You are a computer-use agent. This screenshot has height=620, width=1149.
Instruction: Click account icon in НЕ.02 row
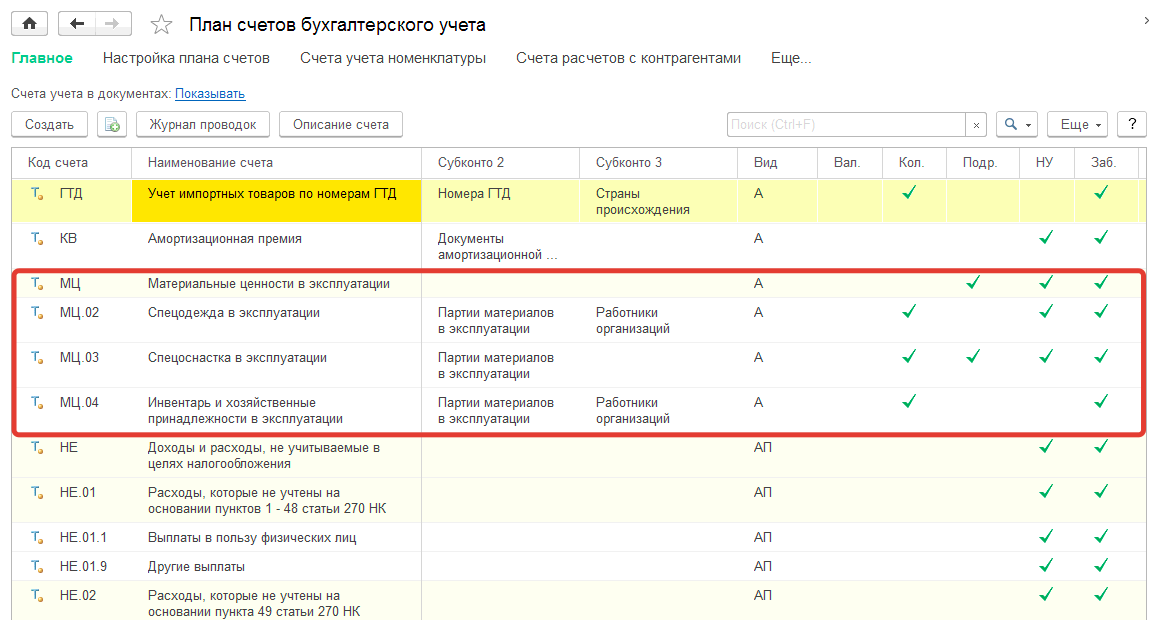pos(37,596)
